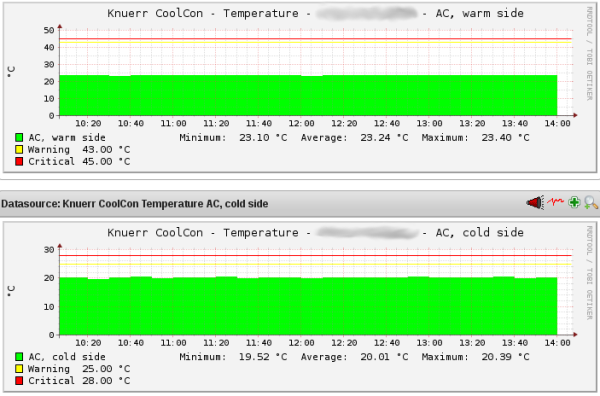This screenshot has height=396, width=600.
Task: Click the 'AC, warm side' legend label
Action: click(67, 138)
